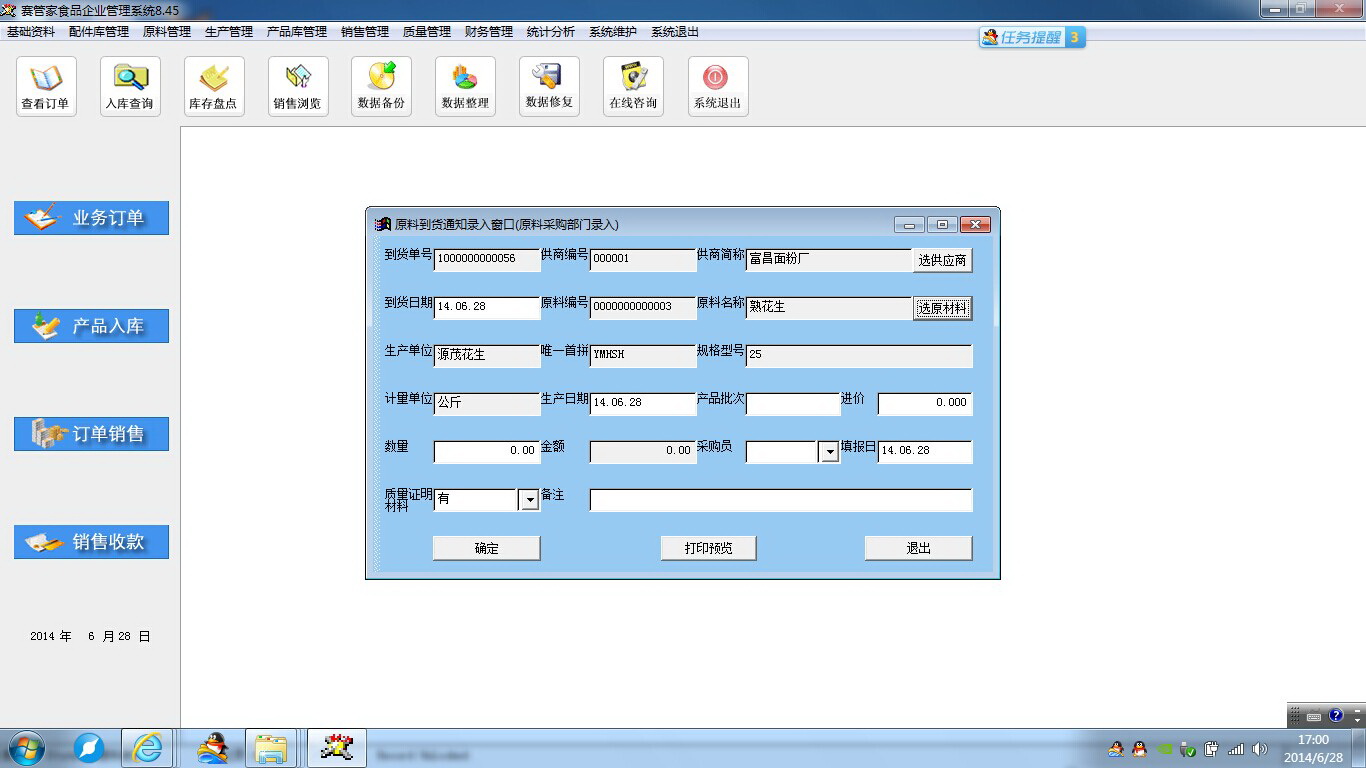Open the 生产管理 menu
The height and width of the screenshot is (768, 1366).
(x=229, y=32)
